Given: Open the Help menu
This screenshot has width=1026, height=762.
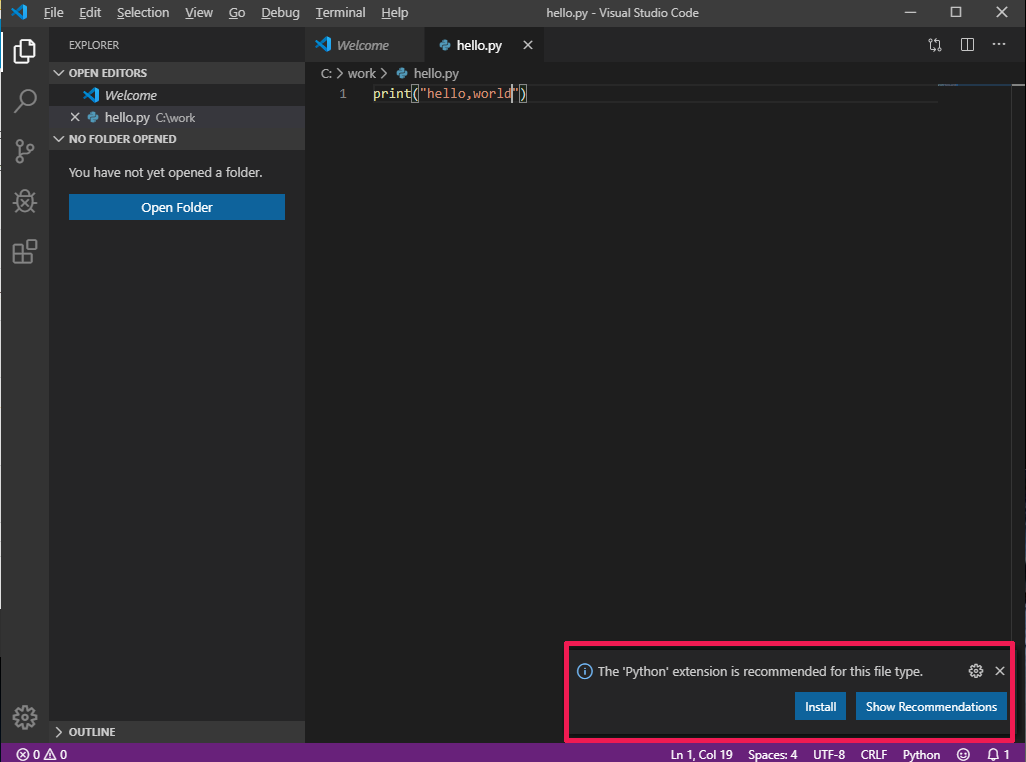Looking at the screenshot, I should (x=395, y=12).
